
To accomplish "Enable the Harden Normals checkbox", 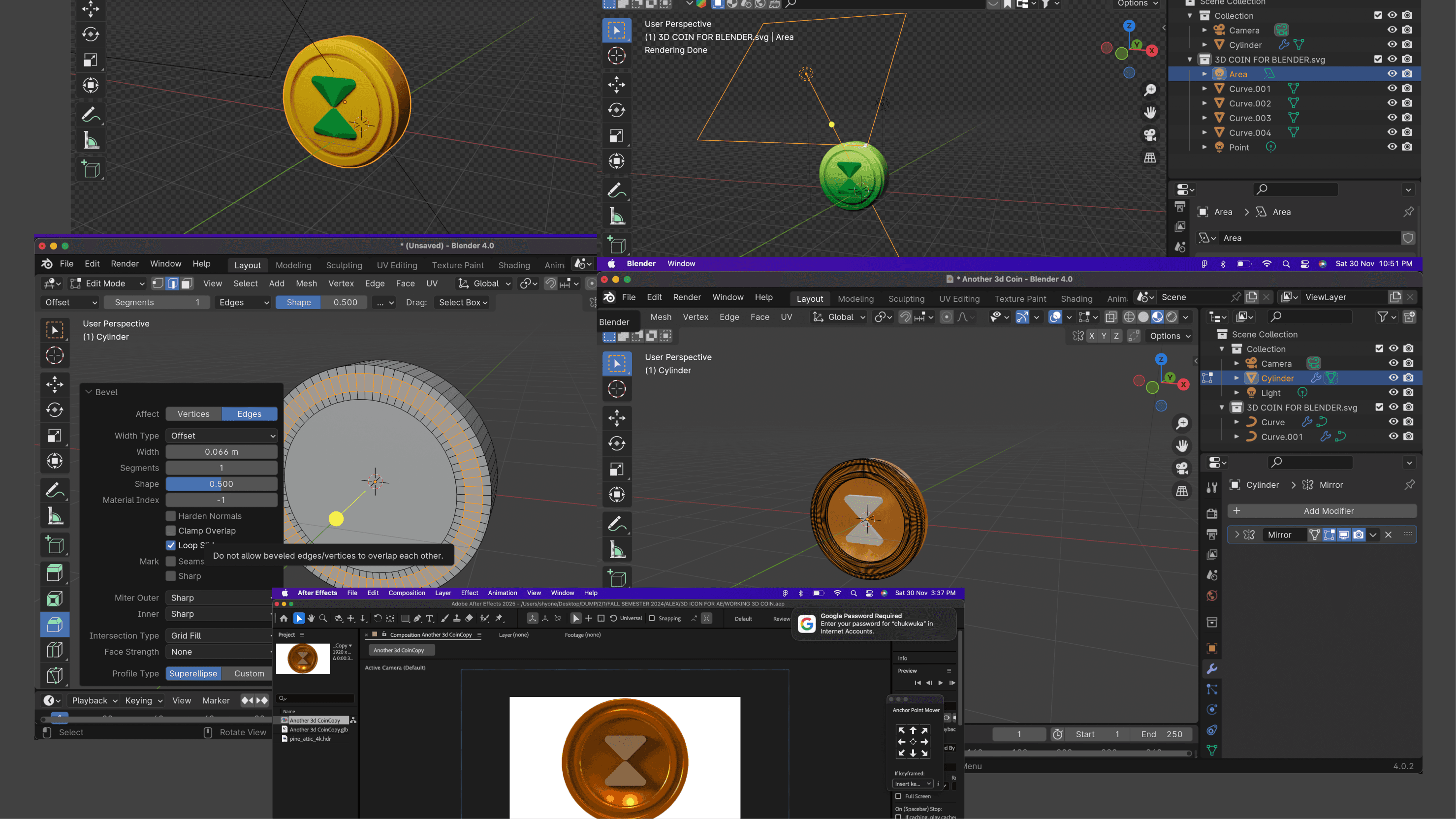I will 171,516.
